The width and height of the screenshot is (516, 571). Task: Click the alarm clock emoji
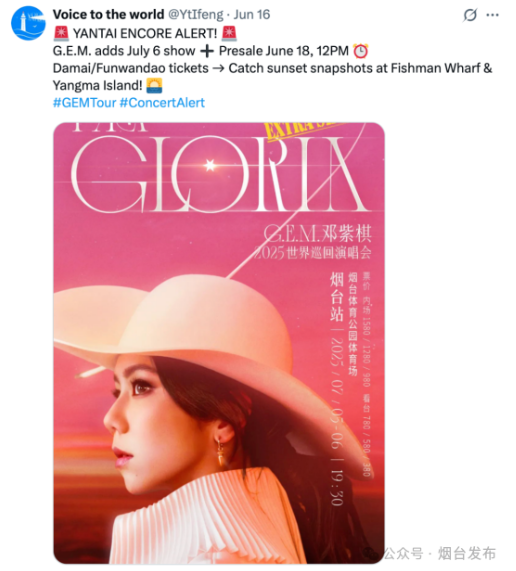[361, 51]
